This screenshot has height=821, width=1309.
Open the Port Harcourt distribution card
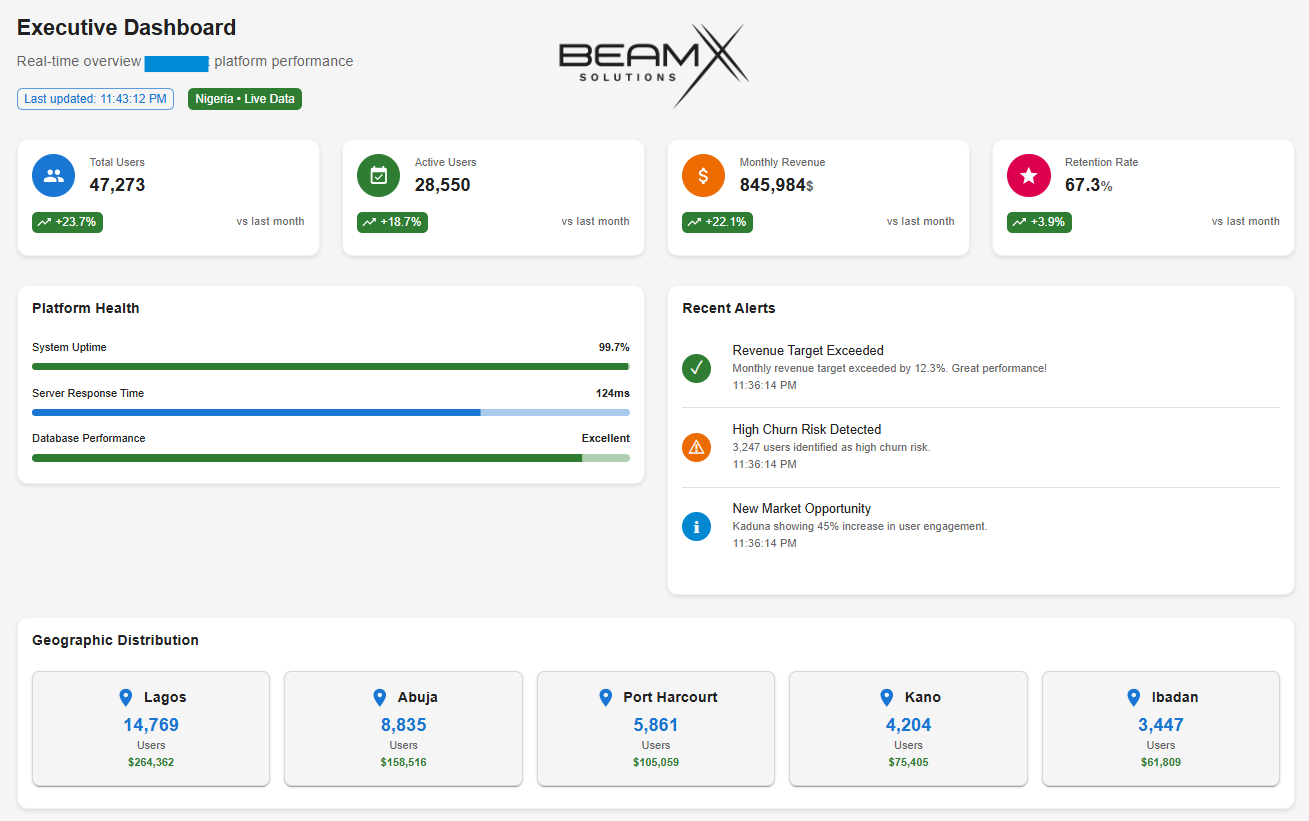[x=656, y=729]
